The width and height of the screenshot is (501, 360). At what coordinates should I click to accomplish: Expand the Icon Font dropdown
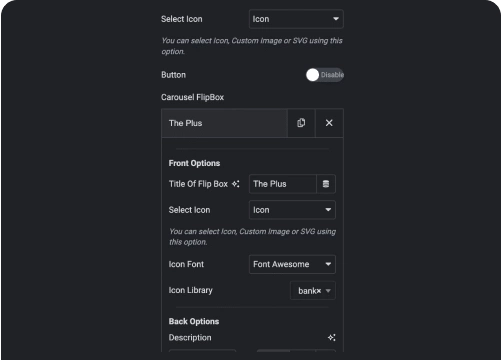pos(292,264)
